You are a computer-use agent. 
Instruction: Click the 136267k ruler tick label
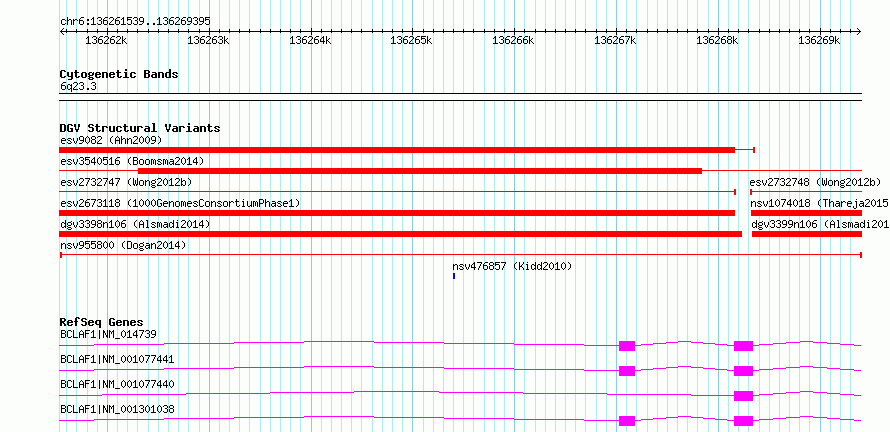coord(615,41)
